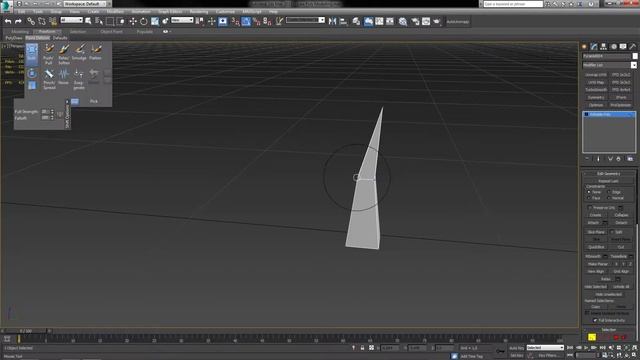Open the Modifiers menu
Viewport: 640px width, 360px height.
point(115,11)
